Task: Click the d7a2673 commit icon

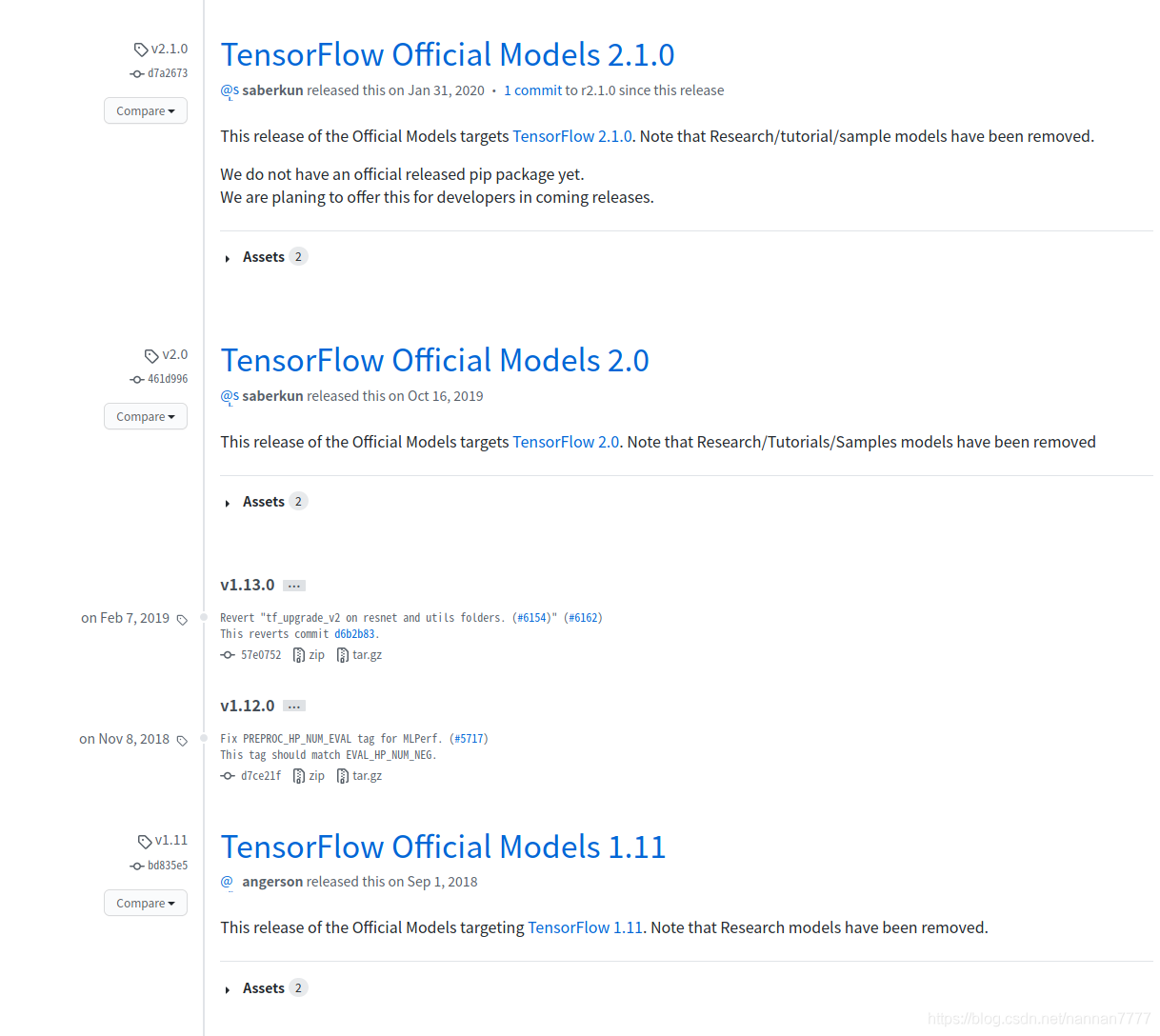Action: coord(137,74)
